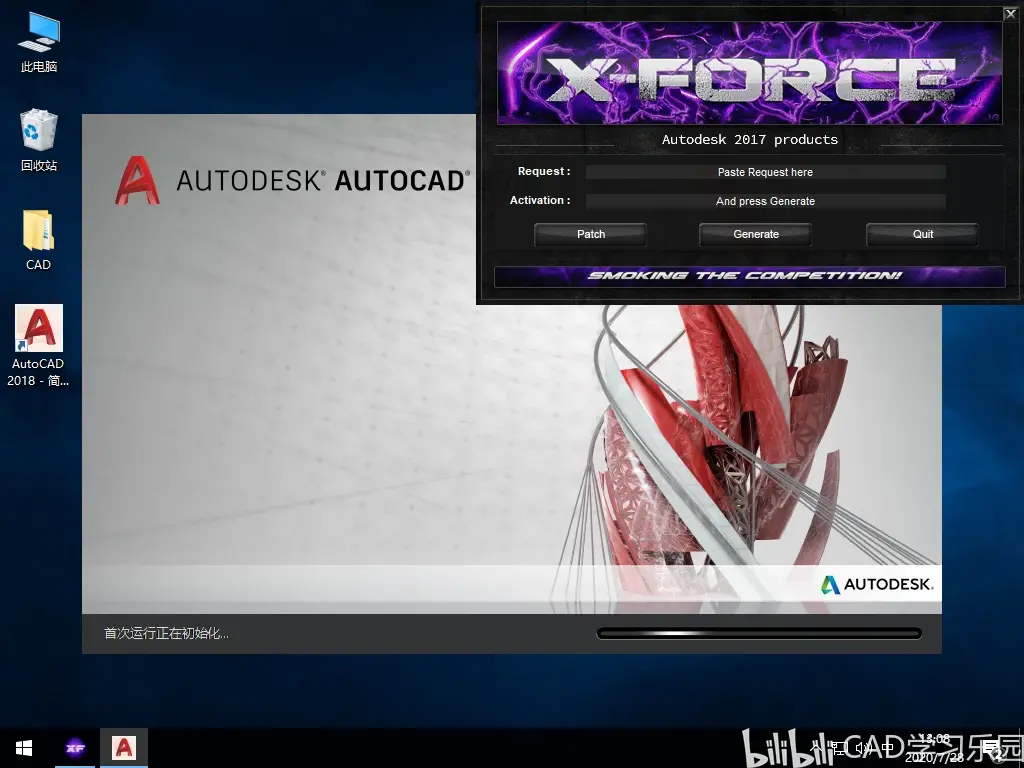Screen dimensions: 1024x768
Task: Open the Windows Start menu
Action: pos(24,748)
